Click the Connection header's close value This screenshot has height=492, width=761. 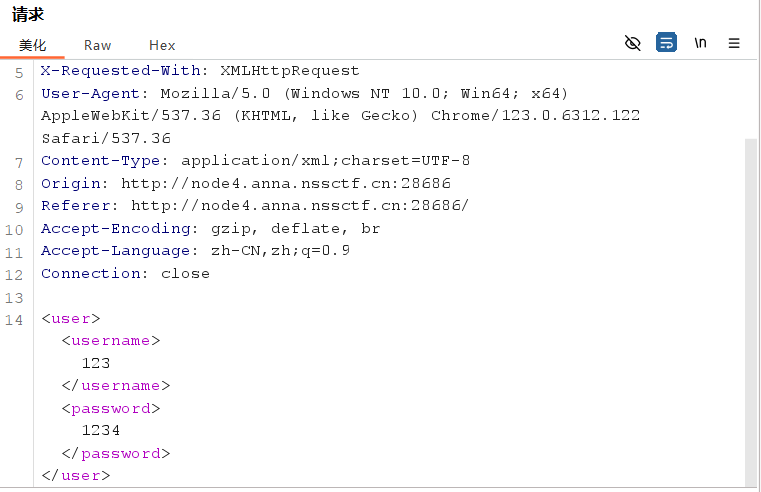coord(185,273)
